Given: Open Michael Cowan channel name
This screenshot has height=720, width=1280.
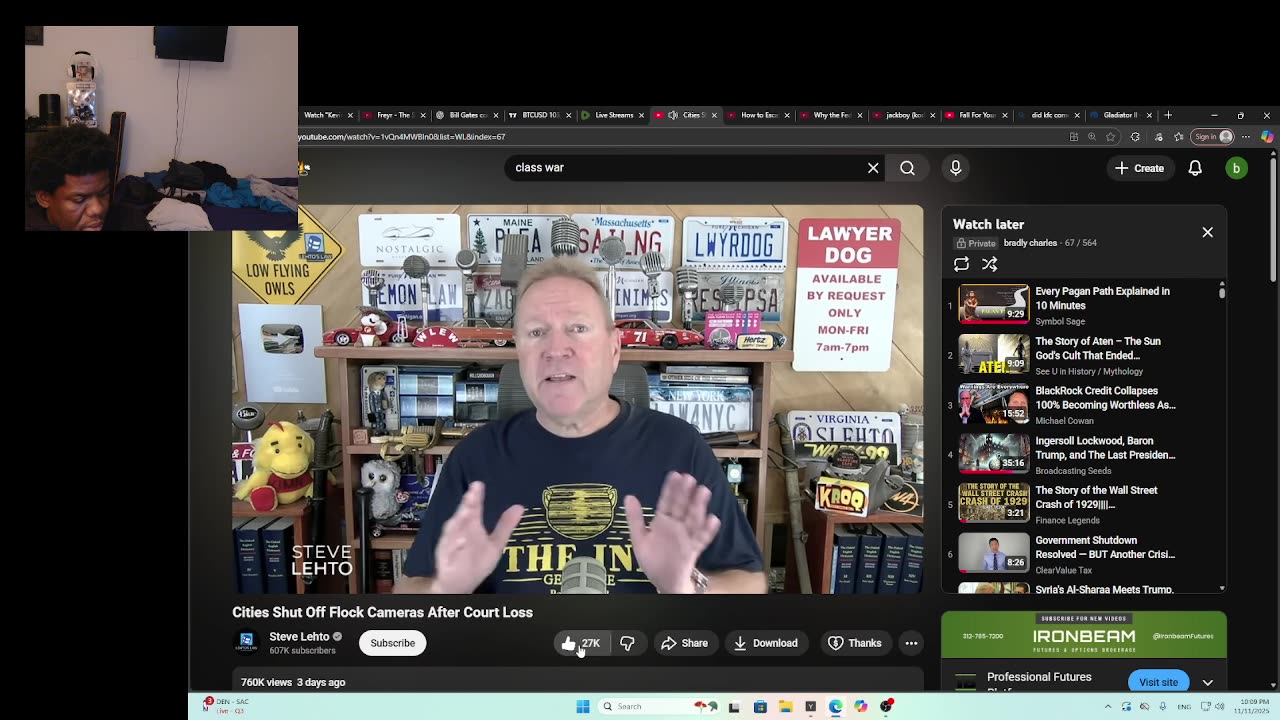Looking at the screenshot, I should (1064, 421).
